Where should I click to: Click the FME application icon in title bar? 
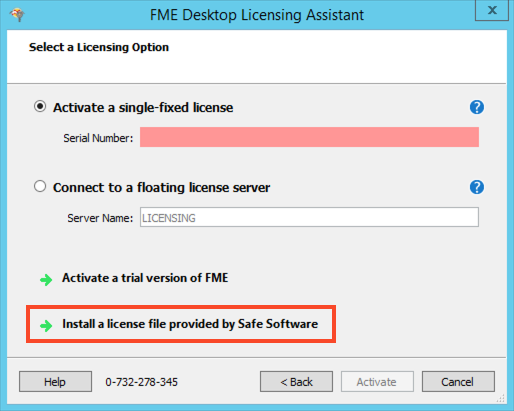click(17, 14)
